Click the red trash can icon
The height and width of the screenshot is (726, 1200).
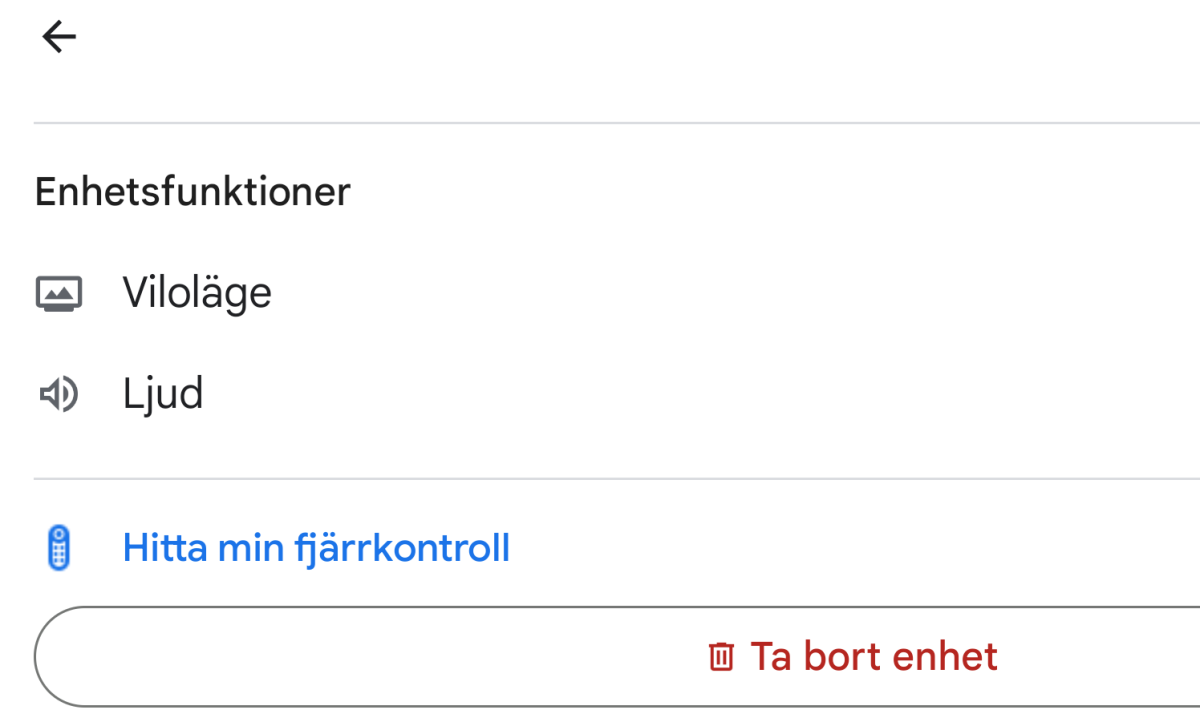point(721,657)
